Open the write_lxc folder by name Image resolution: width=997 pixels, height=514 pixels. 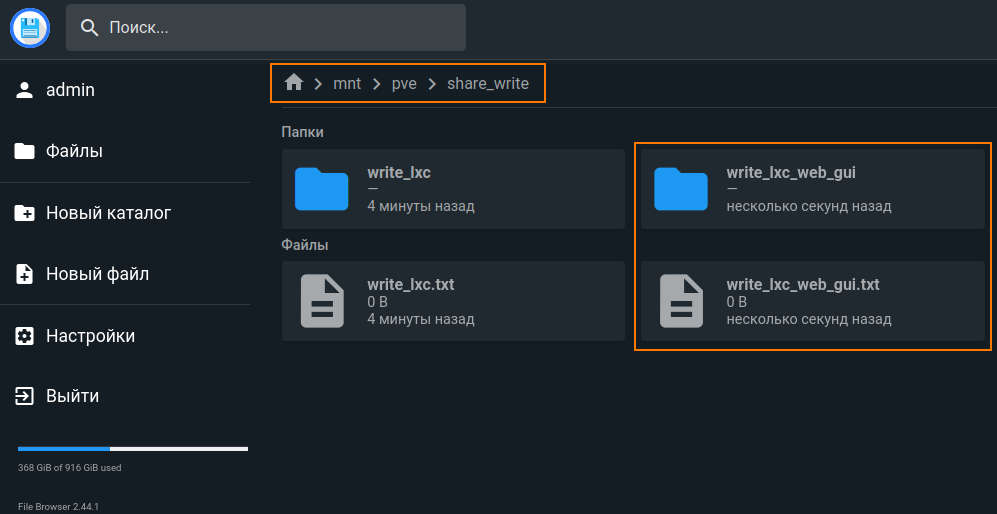point(399,172)
